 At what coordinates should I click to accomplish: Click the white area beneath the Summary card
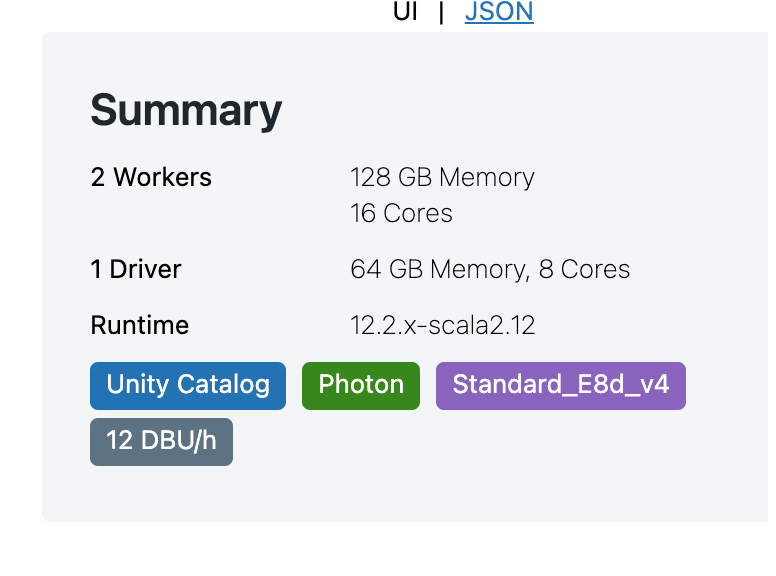click(400, 550)
